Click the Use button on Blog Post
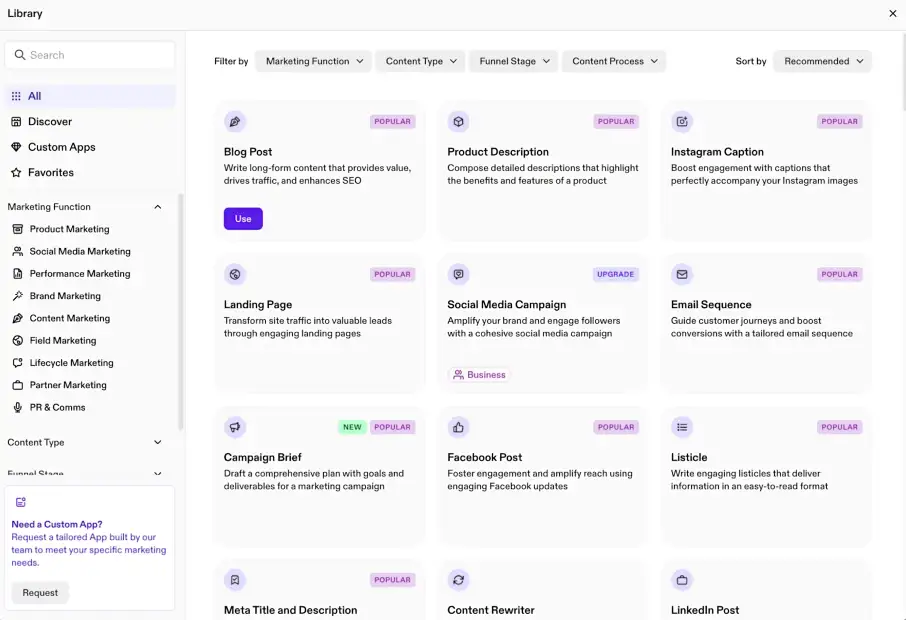The width and height of the screenshot is (906, 620). [x=243, y=218]
